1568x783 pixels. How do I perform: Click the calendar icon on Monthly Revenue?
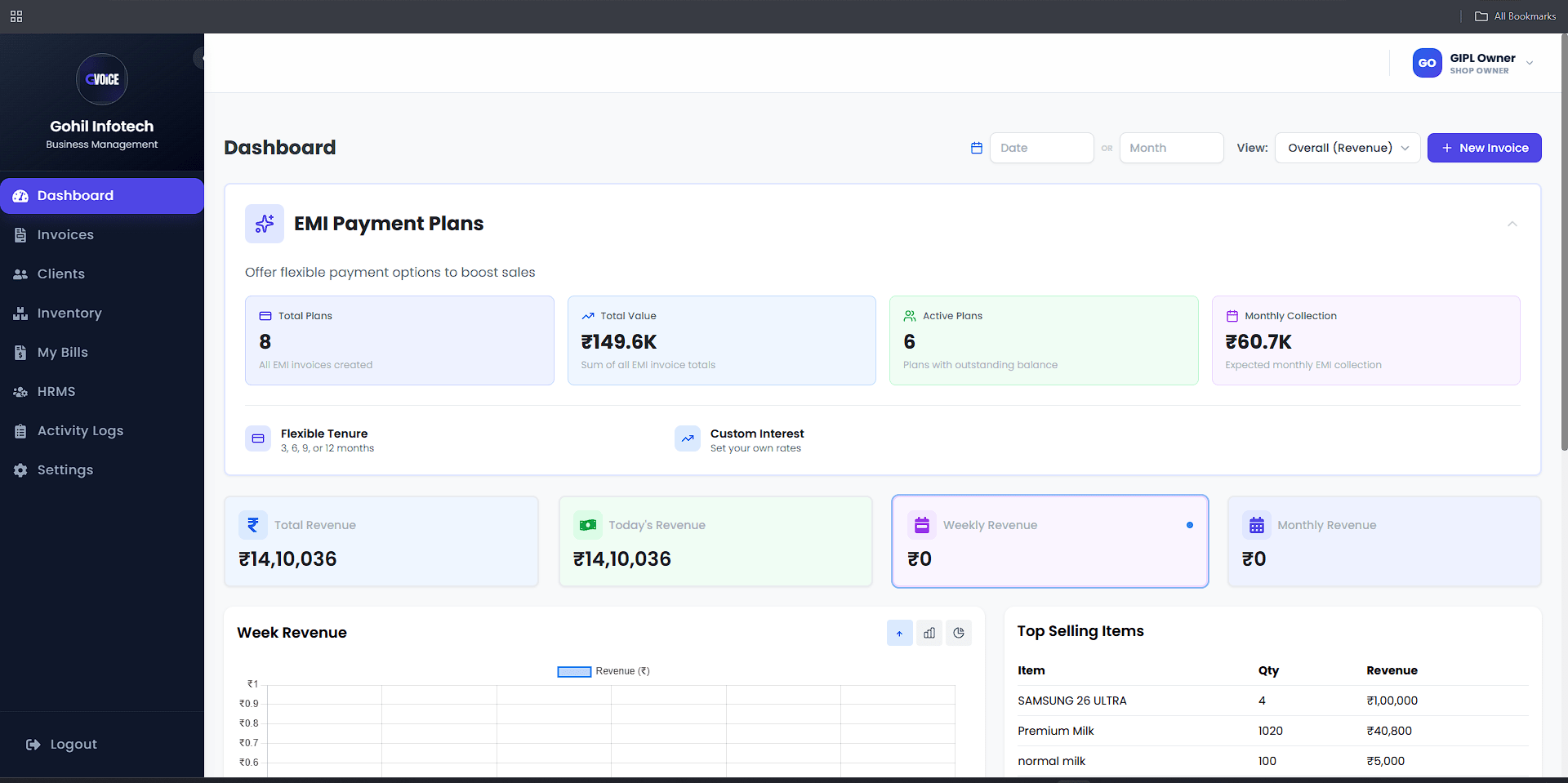(1257, 525)
